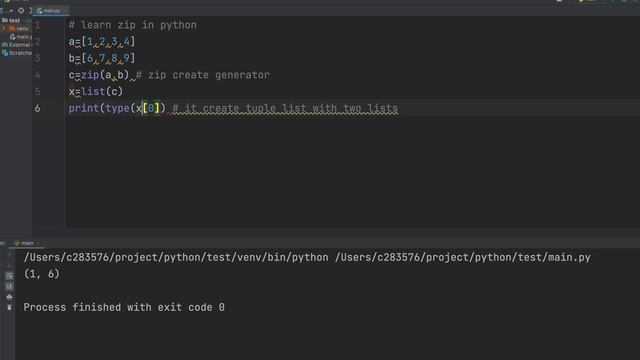Click comment '# it create tuple list with two lists'
The image size is (640, 360).
[x=285, y=109]
